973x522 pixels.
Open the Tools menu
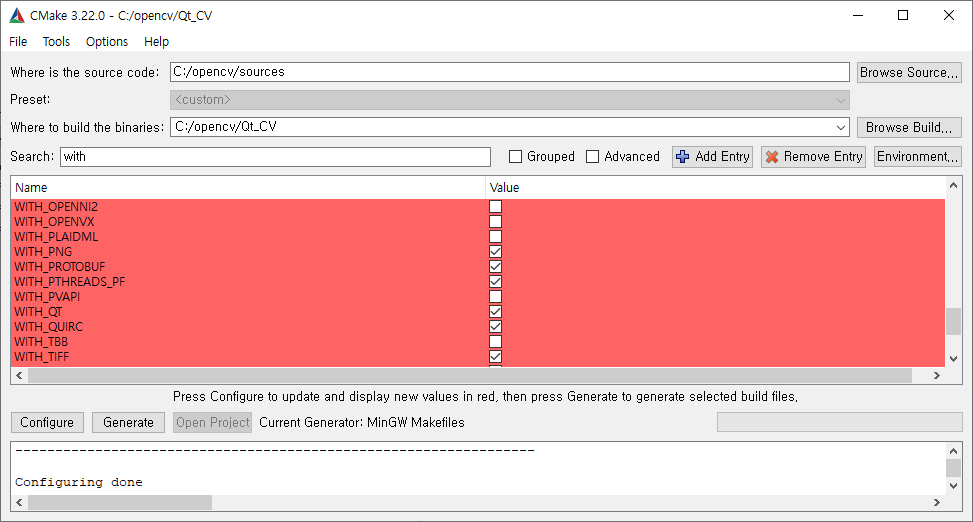tap(56, 42)
